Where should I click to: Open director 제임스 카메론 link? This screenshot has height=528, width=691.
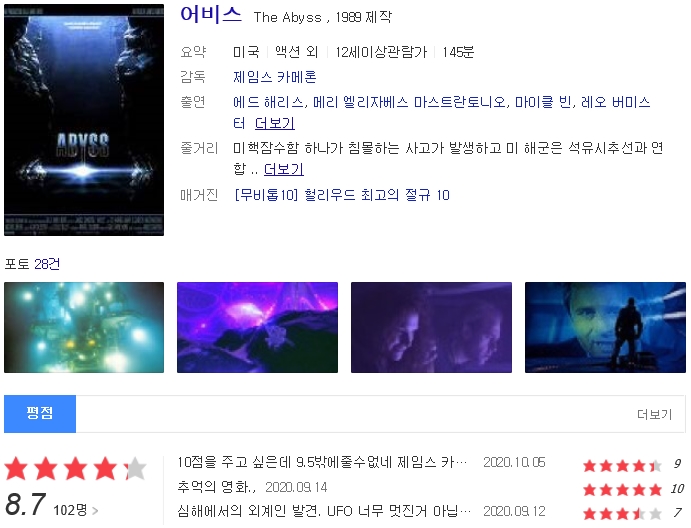275,77
